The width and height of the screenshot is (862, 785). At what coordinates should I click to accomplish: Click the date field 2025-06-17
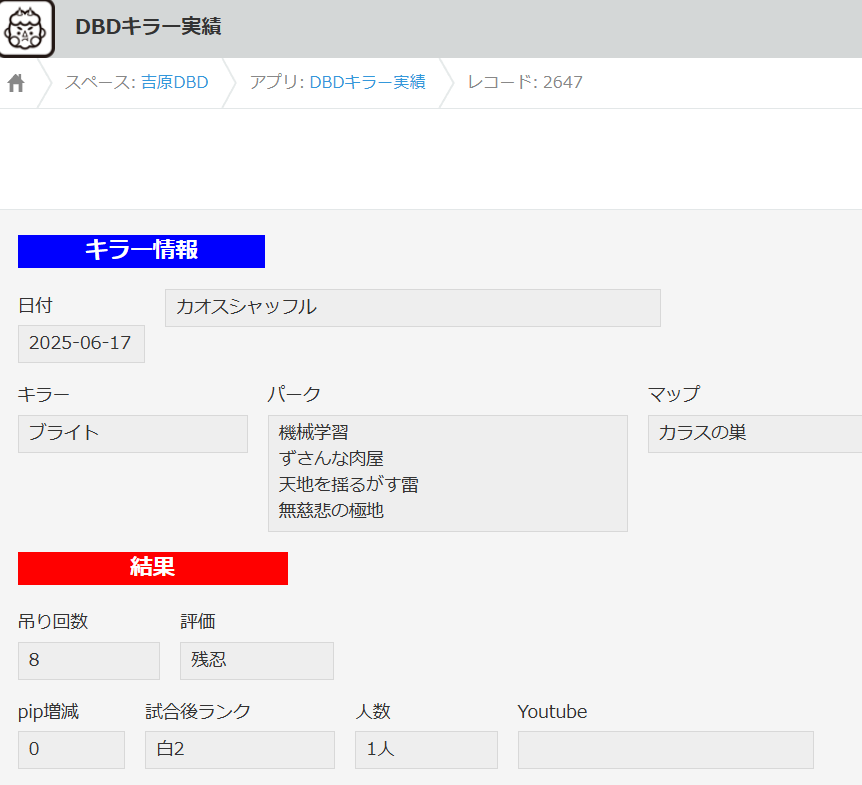click(x=81, y=344)
